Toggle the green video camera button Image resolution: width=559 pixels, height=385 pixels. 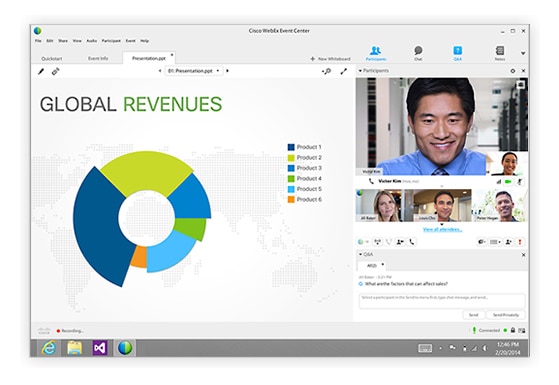[x=509, y=182]
